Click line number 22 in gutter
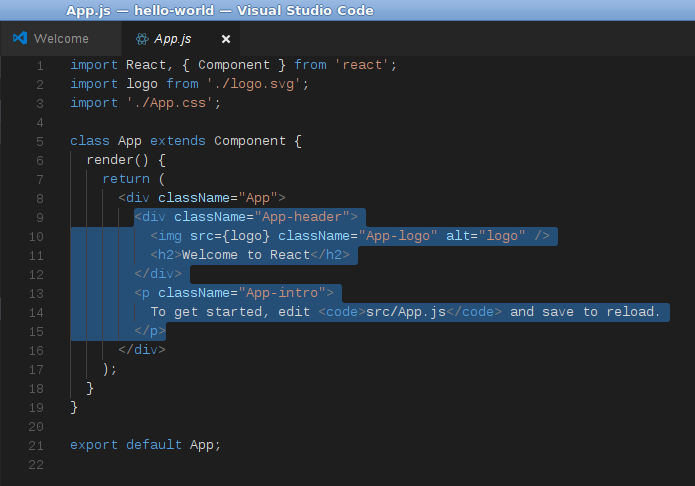This screenshot has width=695, height=486. [36, 464]
